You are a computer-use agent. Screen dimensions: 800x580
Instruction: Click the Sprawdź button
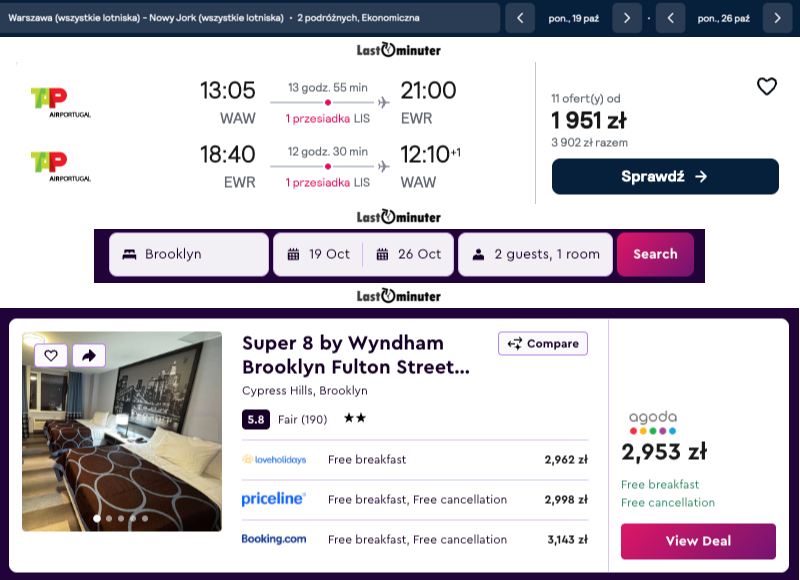pos(665,176)
